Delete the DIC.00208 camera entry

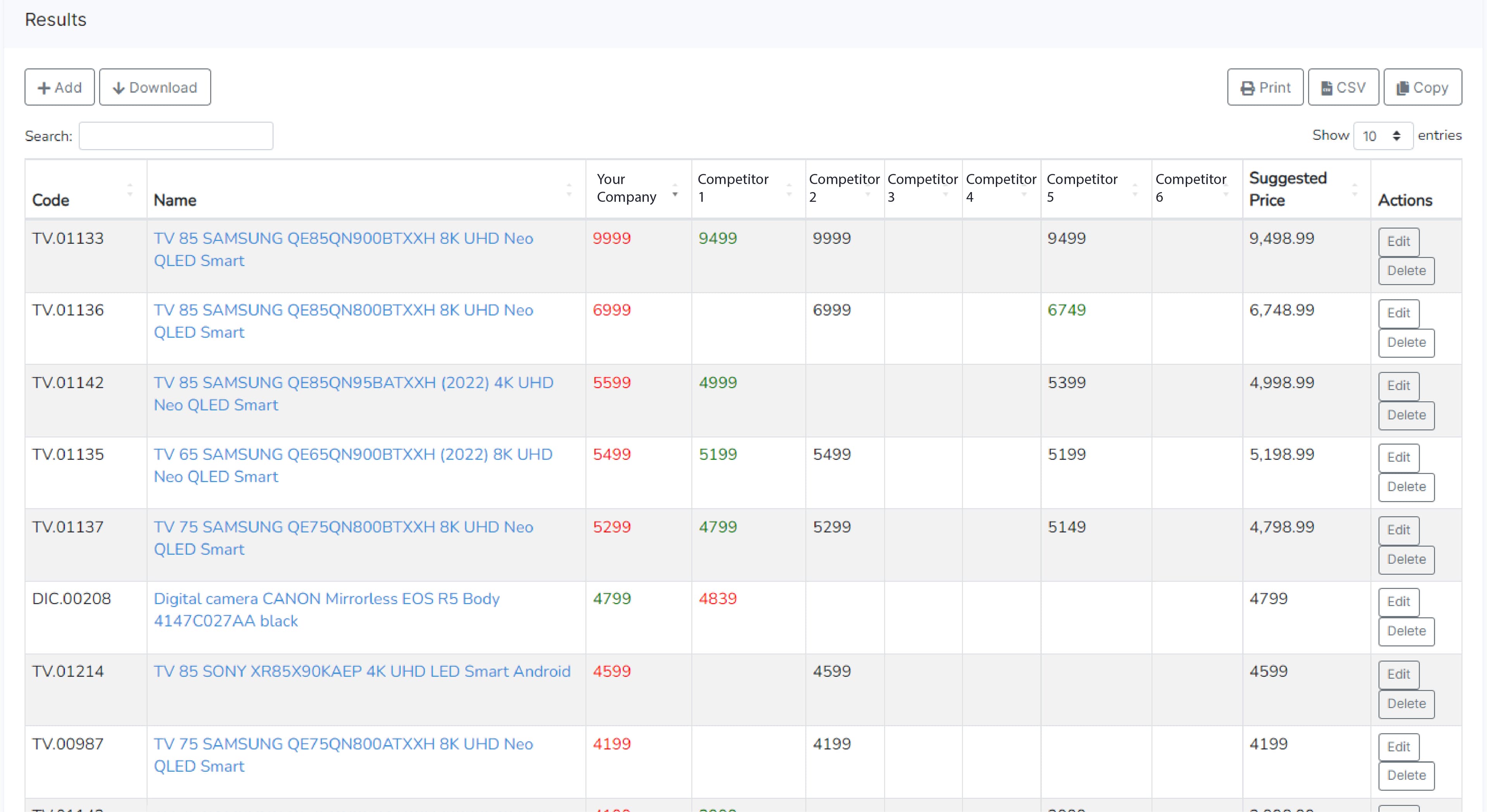pos(1406,632)
